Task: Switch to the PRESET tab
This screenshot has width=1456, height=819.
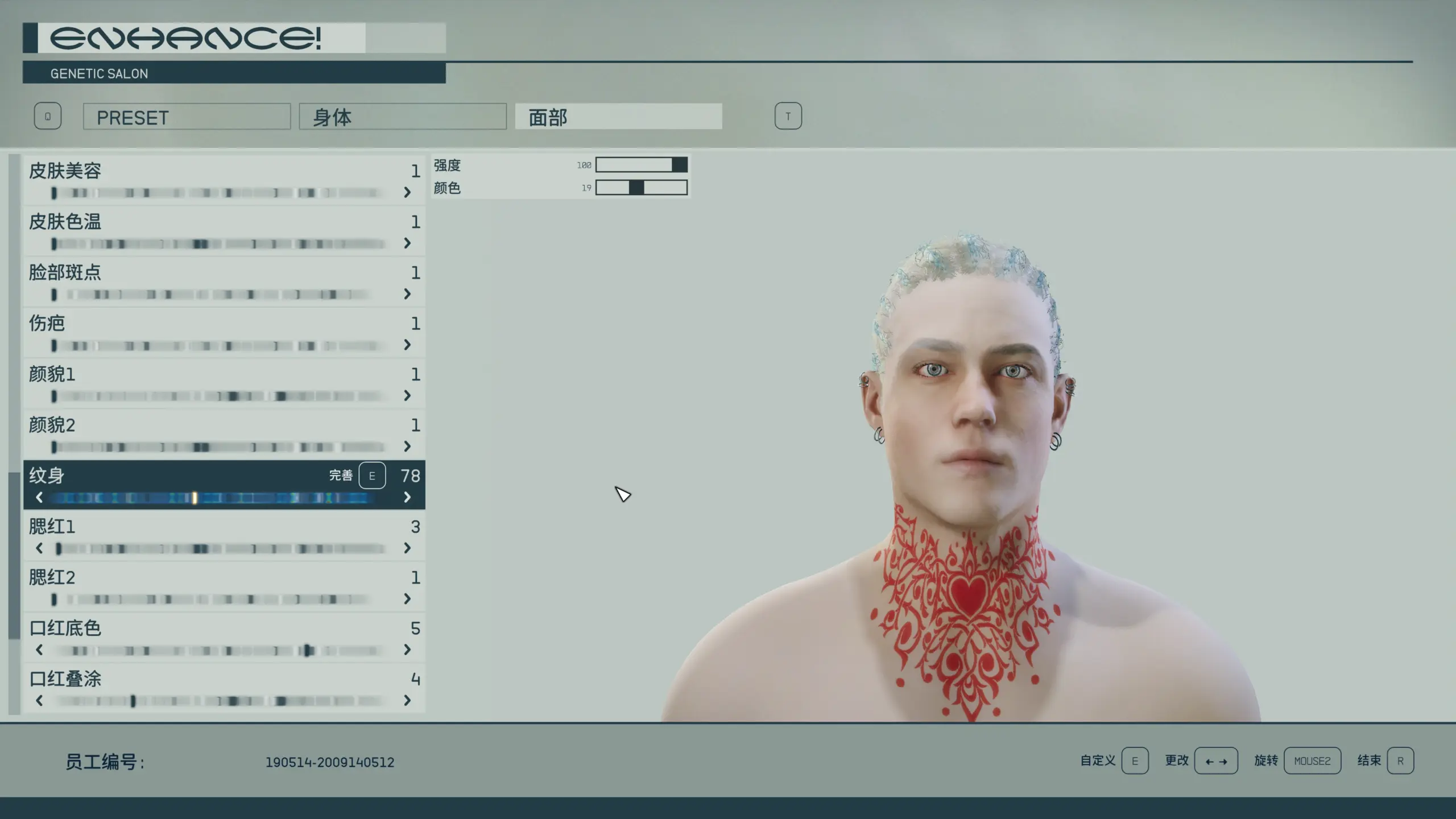Action: (x=187, y=117)
